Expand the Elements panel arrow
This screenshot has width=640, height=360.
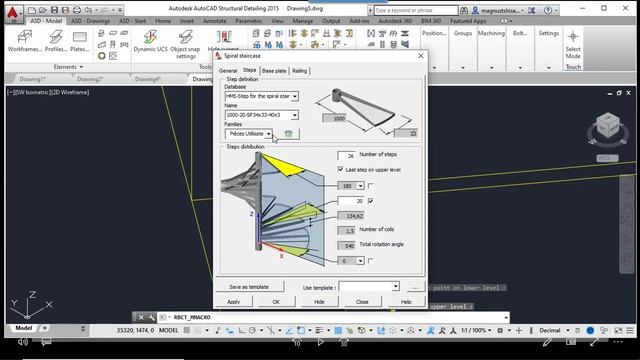tap(81, 67)
